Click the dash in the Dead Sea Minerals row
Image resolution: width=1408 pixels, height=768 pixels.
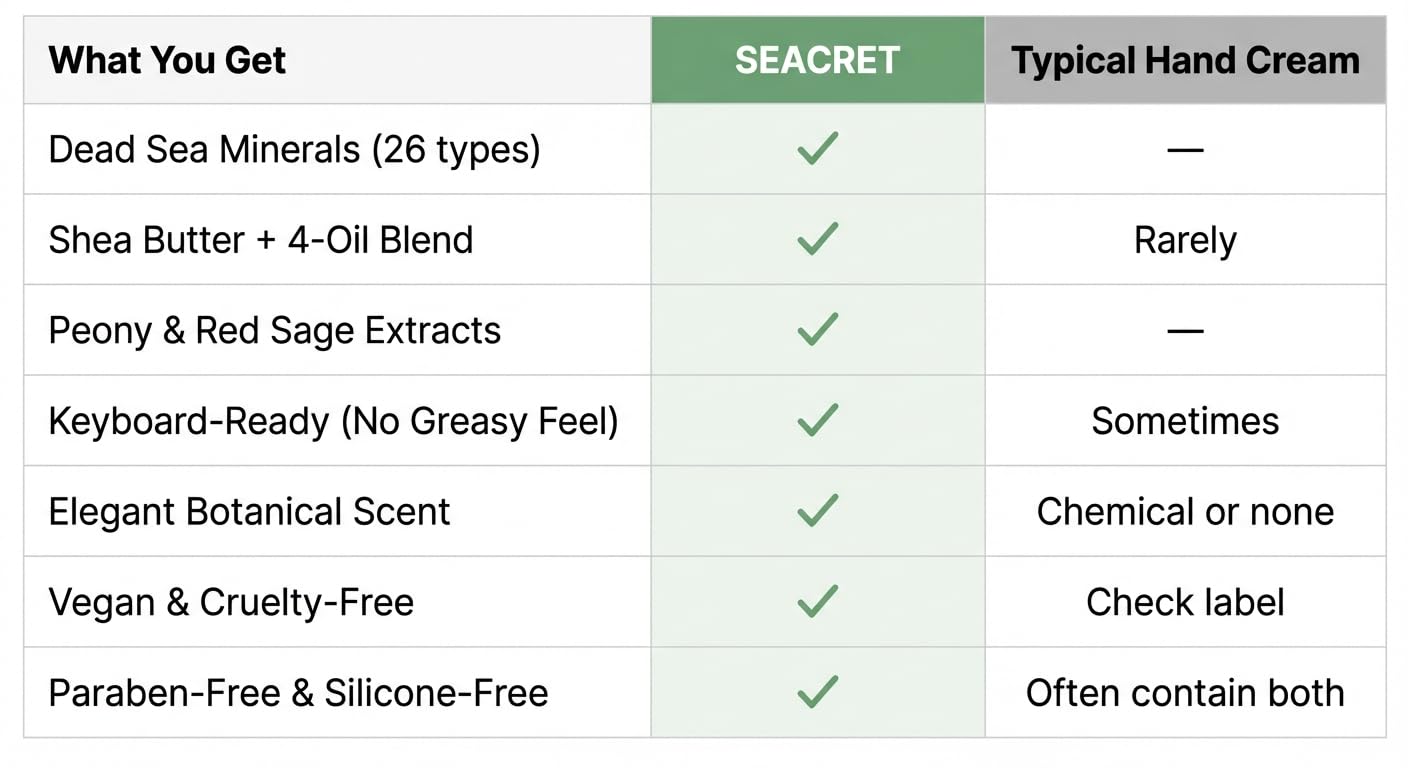[1185, 150]
